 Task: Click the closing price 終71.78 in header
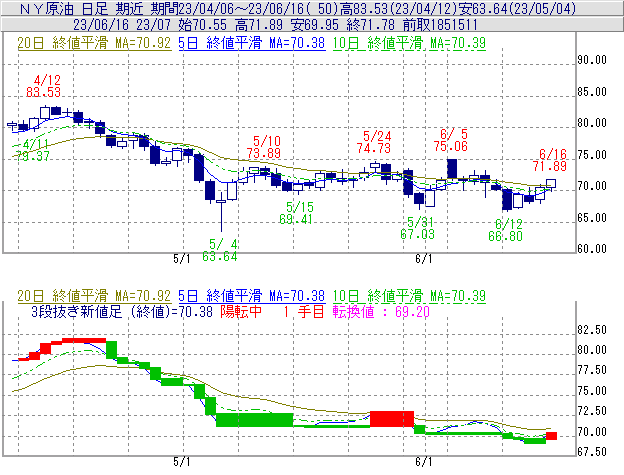point(371,25)
